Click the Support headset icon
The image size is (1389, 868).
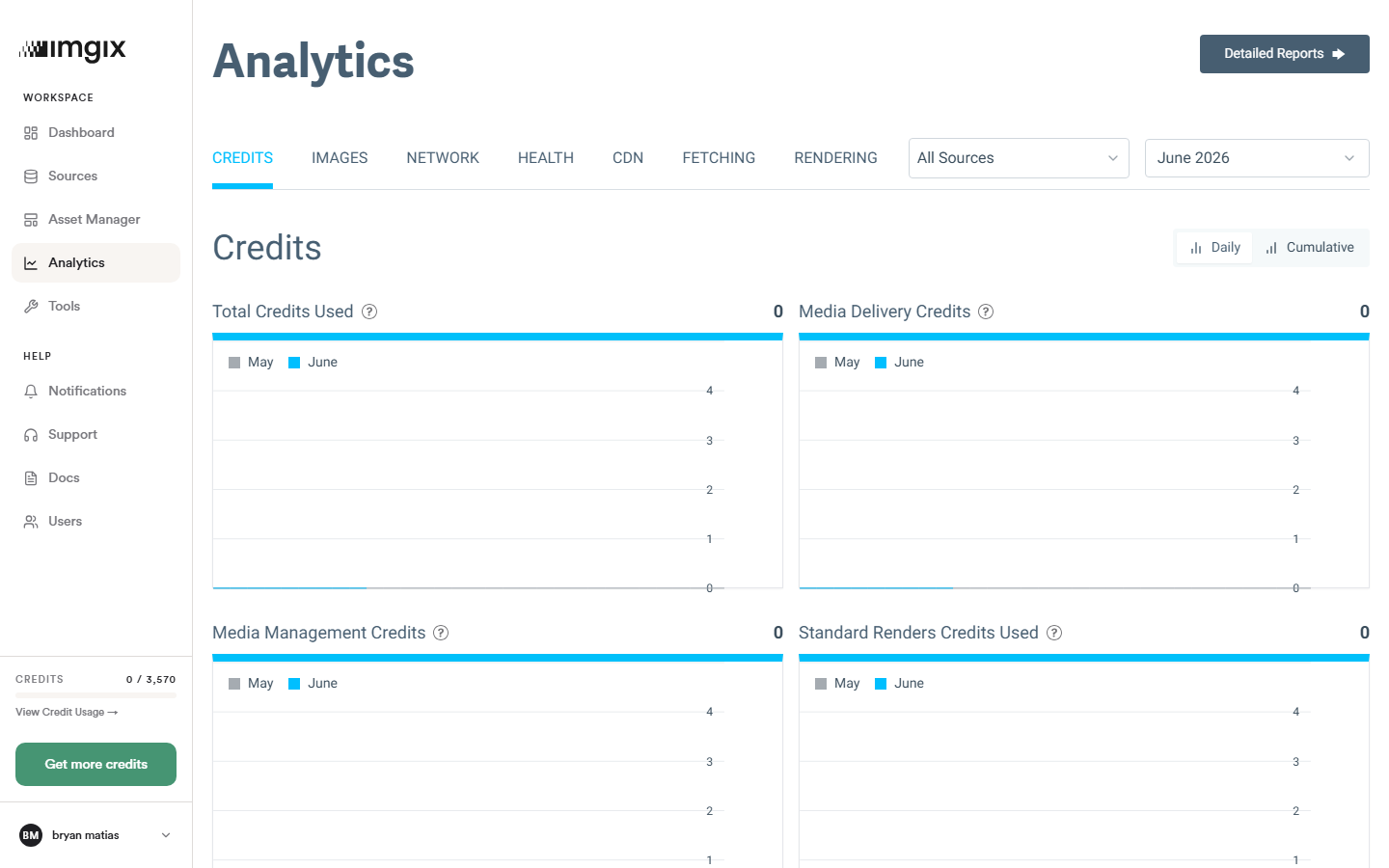click(x=31, y=435)
